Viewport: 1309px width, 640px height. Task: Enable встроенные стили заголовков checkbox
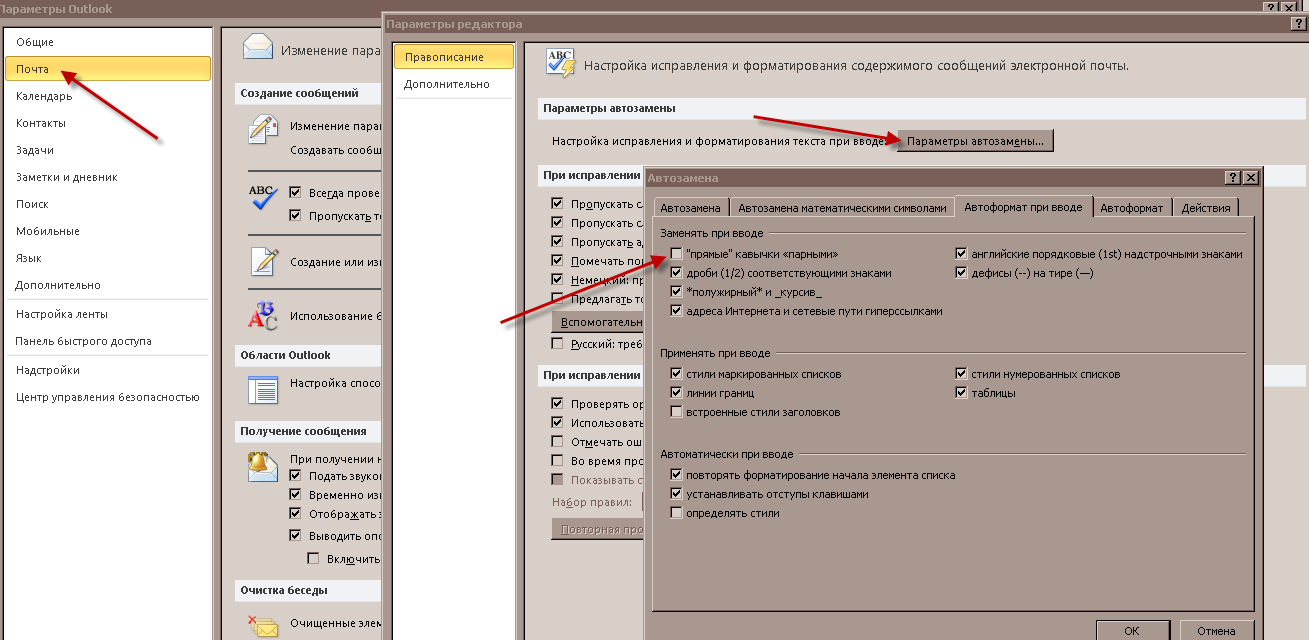coord(677,412)
